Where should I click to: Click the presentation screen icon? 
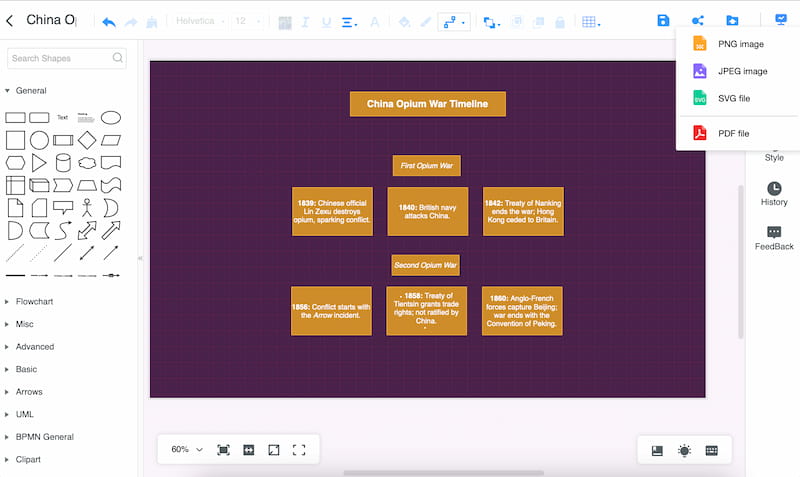781,19
